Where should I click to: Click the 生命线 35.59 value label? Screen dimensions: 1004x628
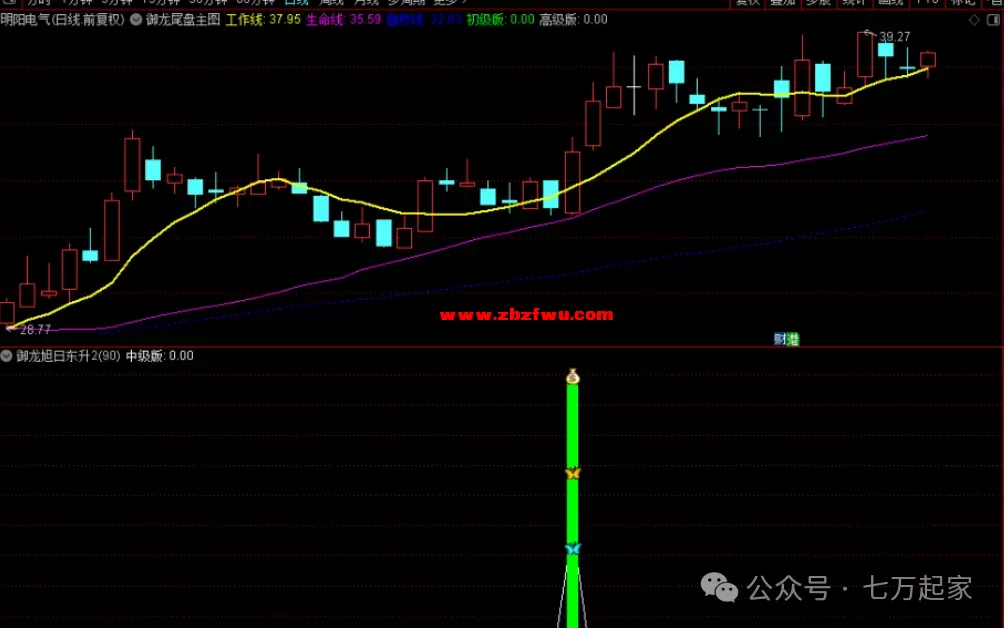tap(343, 20)
